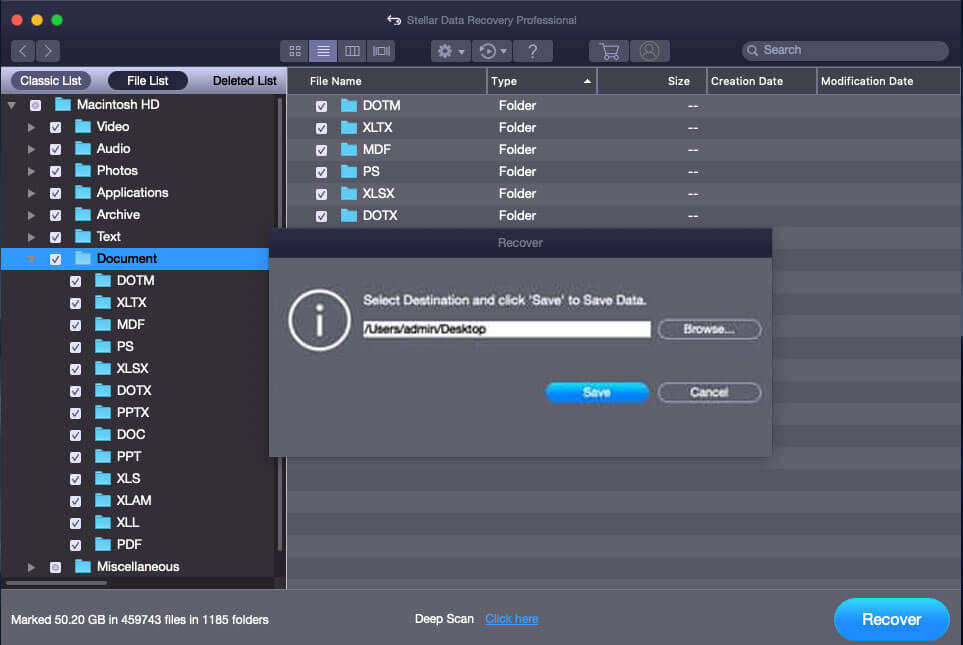Go back using the left arrow button

coord(23,50)
